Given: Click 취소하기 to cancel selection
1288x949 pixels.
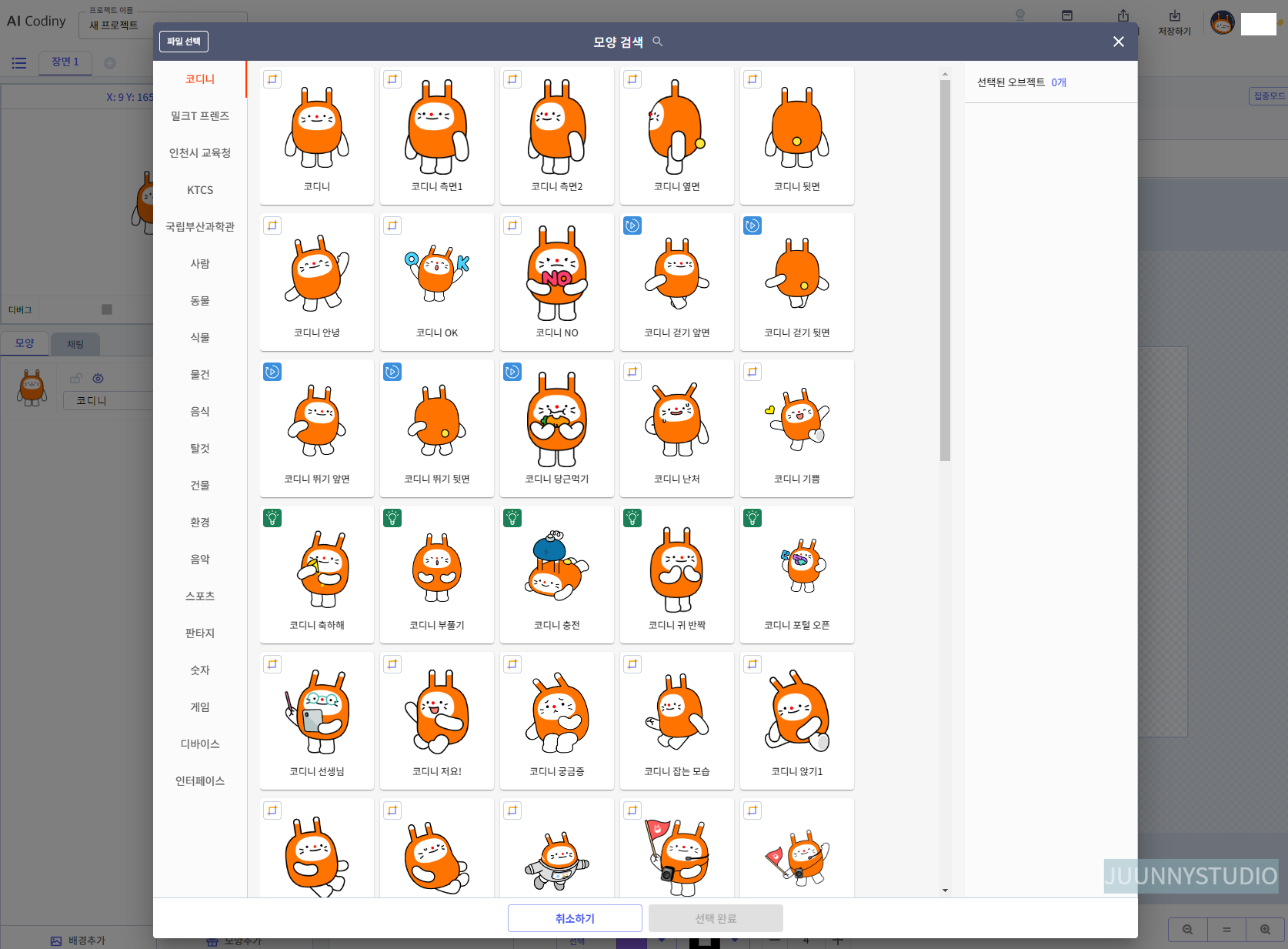Looking at the screenshot, I should tap(575, 918).
